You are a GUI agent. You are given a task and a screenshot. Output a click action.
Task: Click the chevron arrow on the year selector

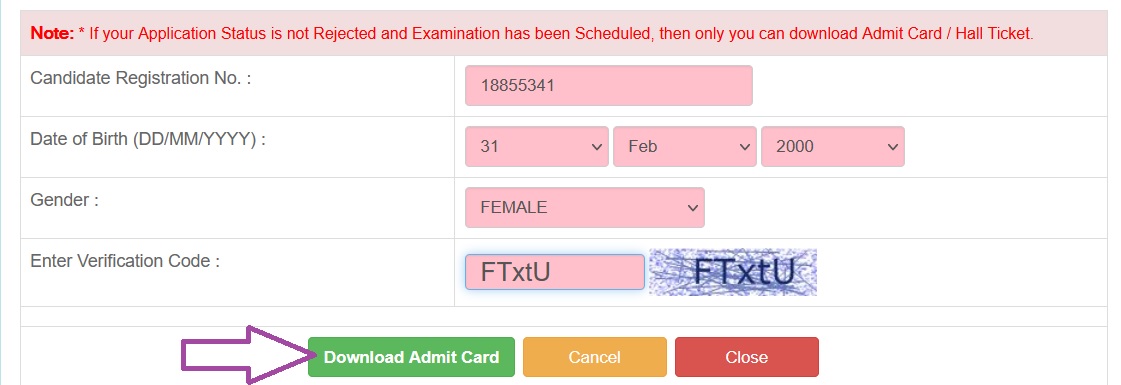892,146
